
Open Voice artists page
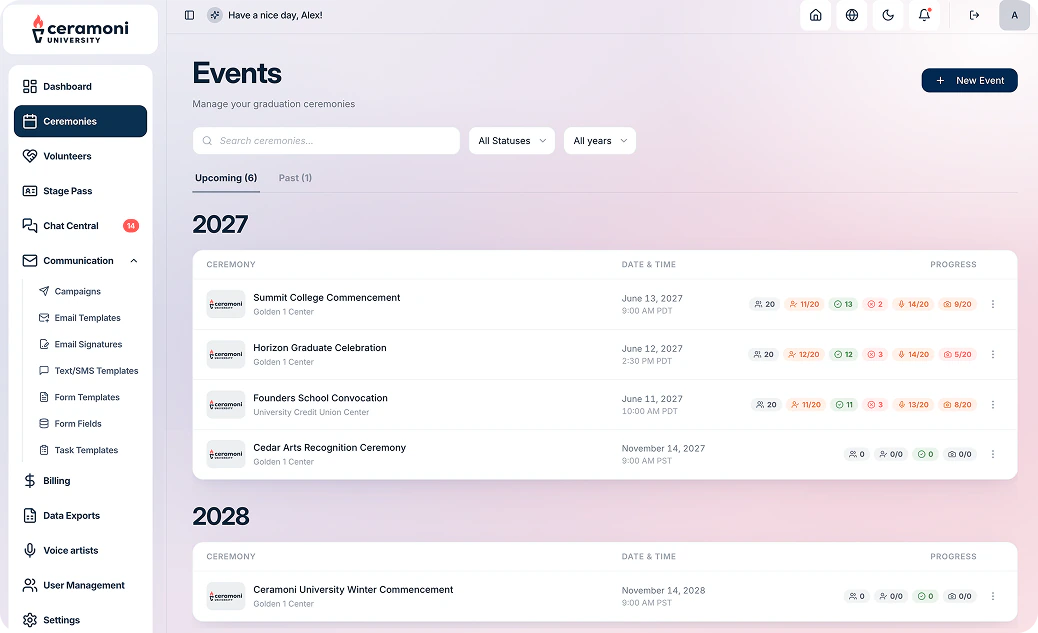(x=80, y=550)
